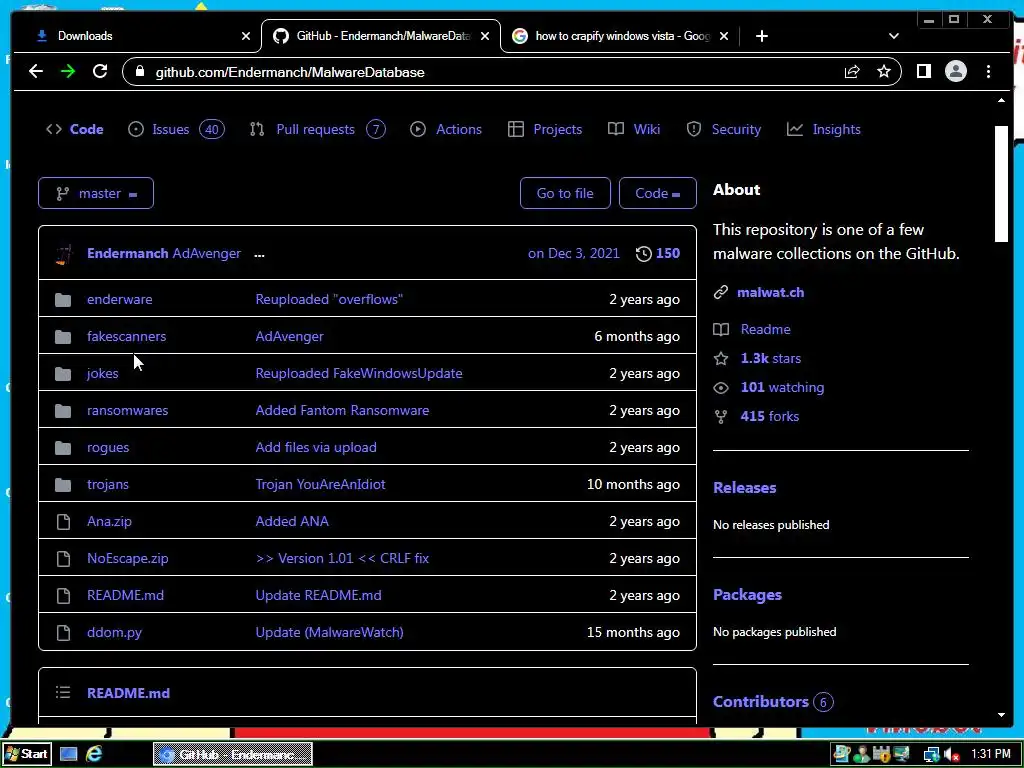Open the README.md file entry
Image resolution: width=1024 pixels, height=768 pixels.
(x=125, y=596)
